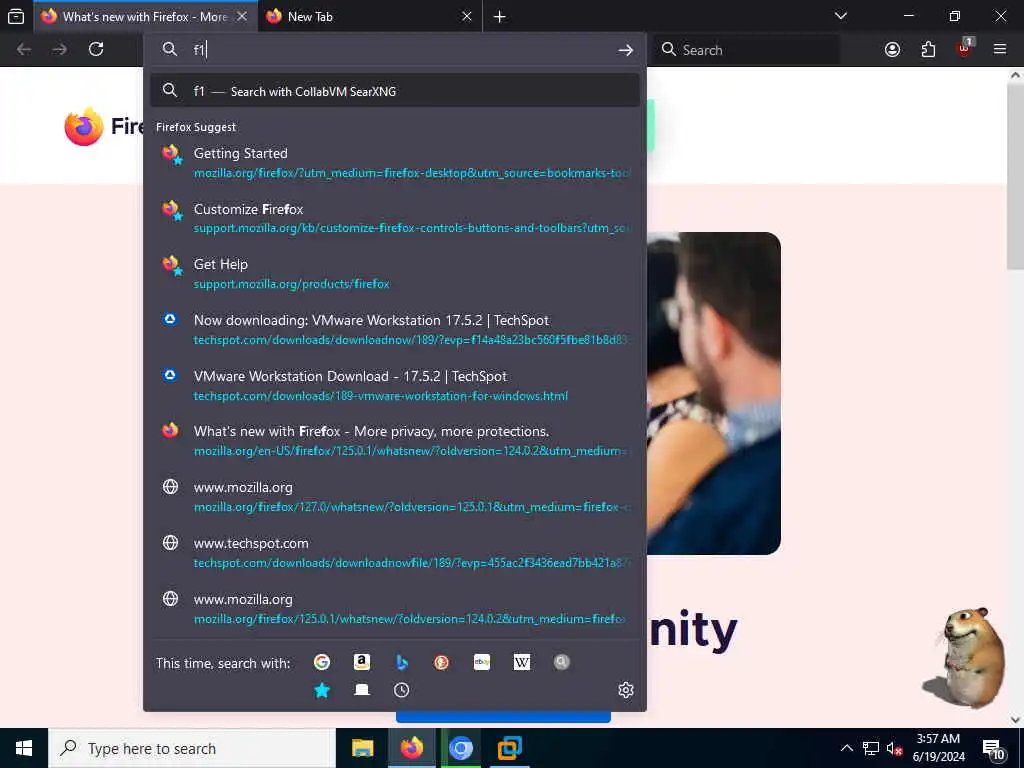This screenshot has width=1024, height=768.
Task: Open the Firefox account icon
Action: (x=892, y=50)
